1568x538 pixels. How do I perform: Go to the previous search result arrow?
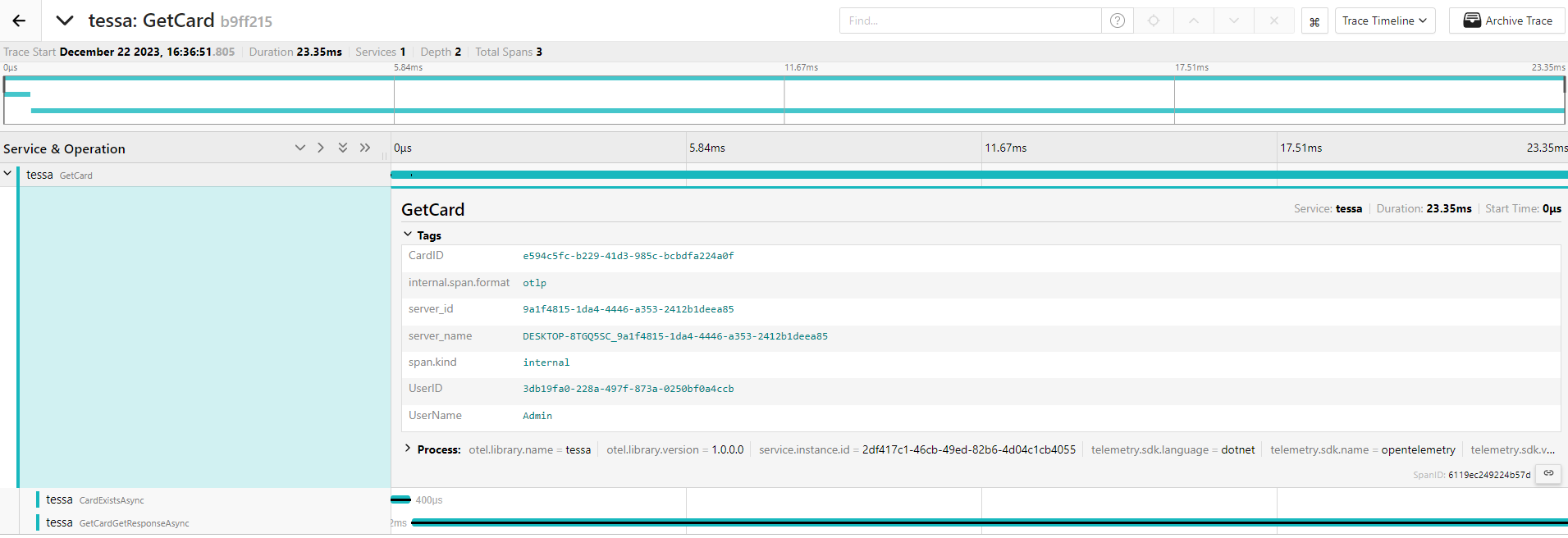click(1194, 21)
